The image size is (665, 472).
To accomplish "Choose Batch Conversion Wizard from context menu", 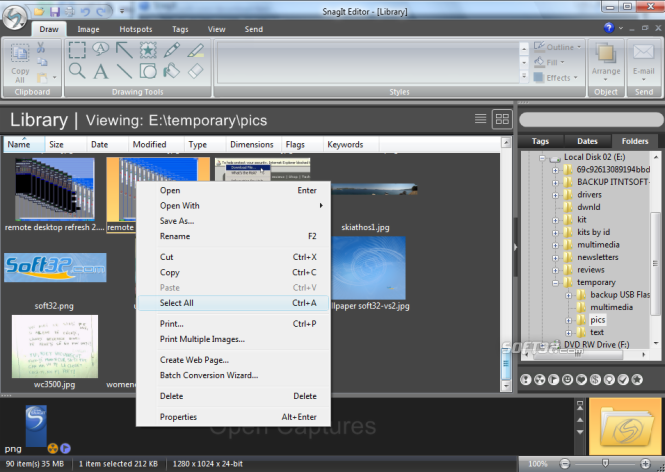I will click(233, 375).
